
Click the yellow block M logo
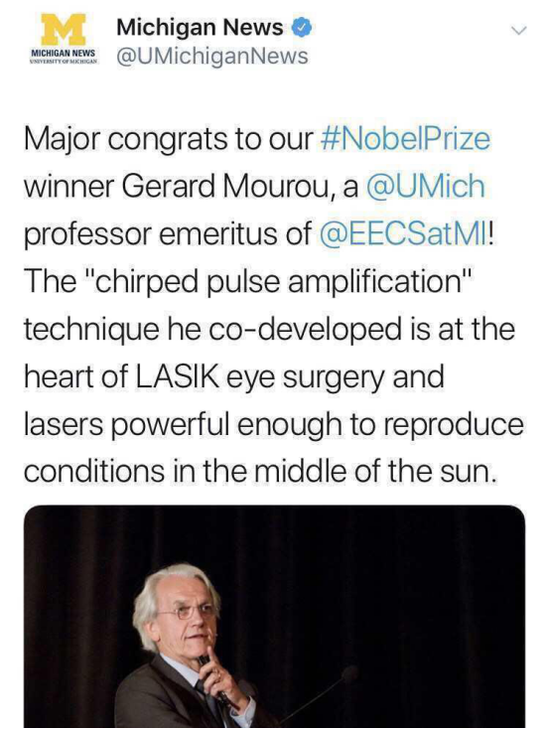(64, 29)
